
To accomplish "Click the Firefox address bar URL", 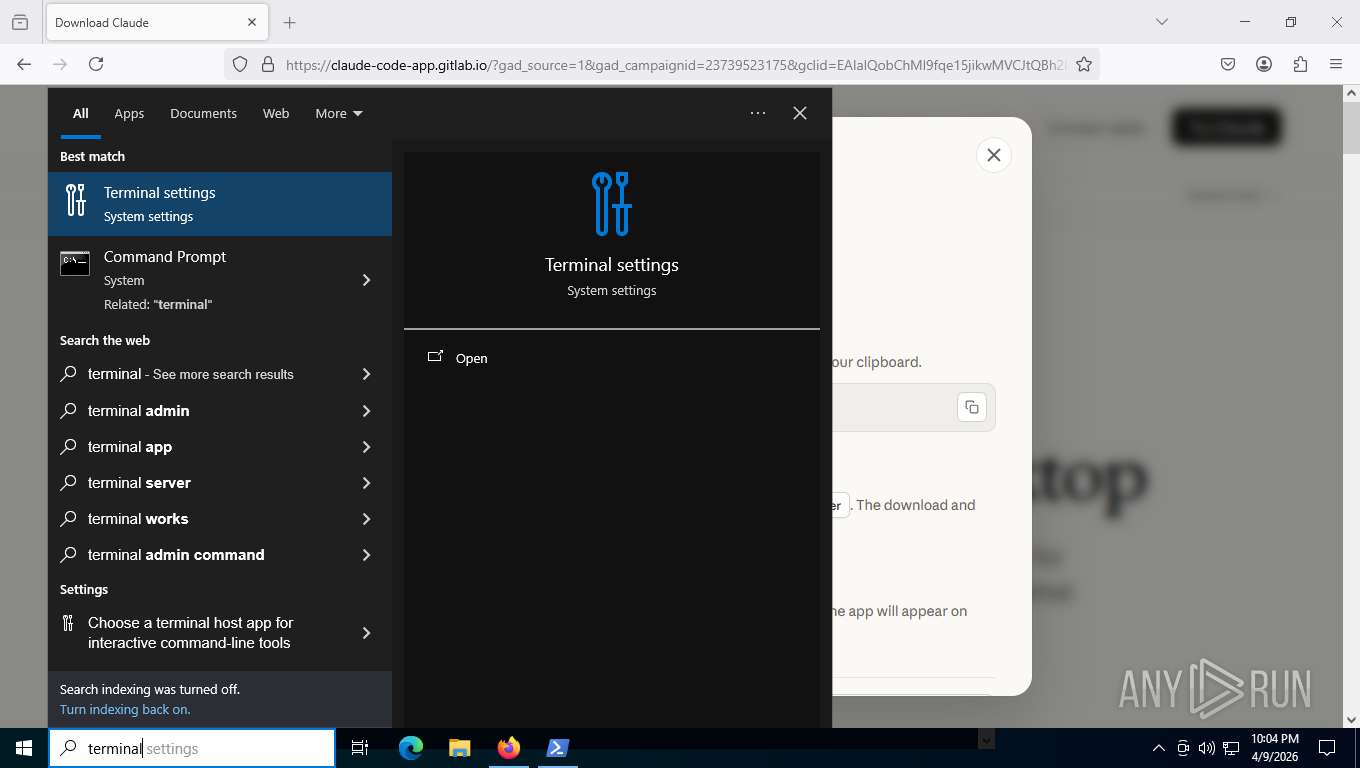I will [675, 64].
